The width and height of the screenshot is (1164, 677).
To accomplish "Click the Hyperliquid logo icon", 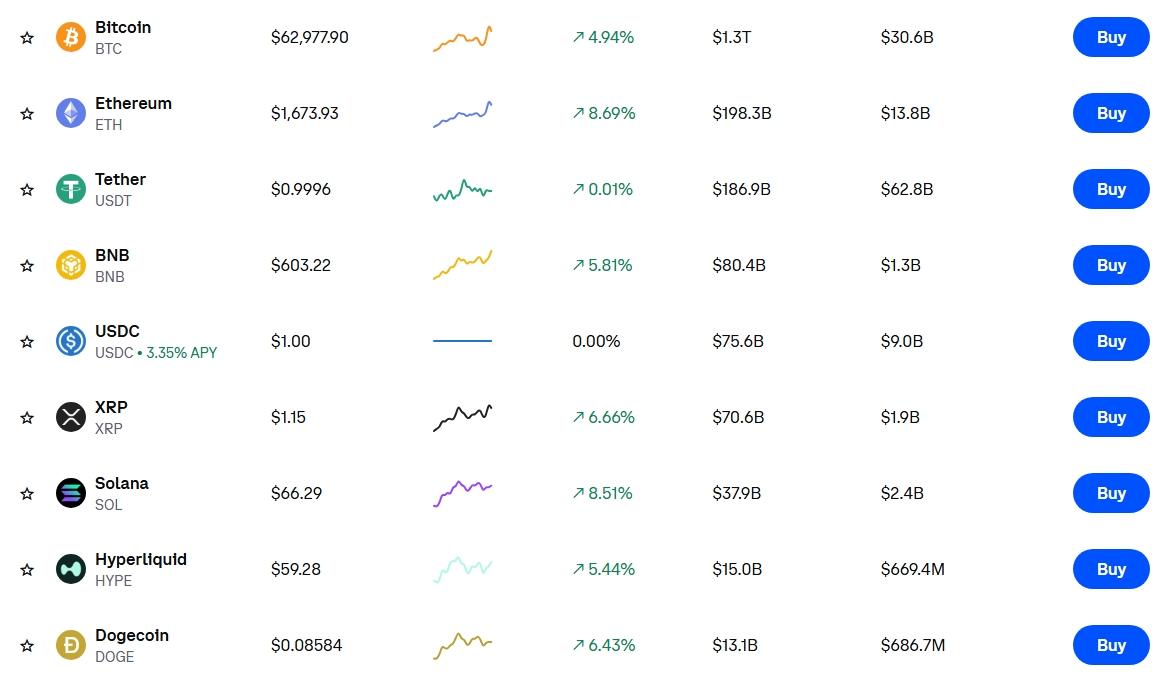I will 71,569.
